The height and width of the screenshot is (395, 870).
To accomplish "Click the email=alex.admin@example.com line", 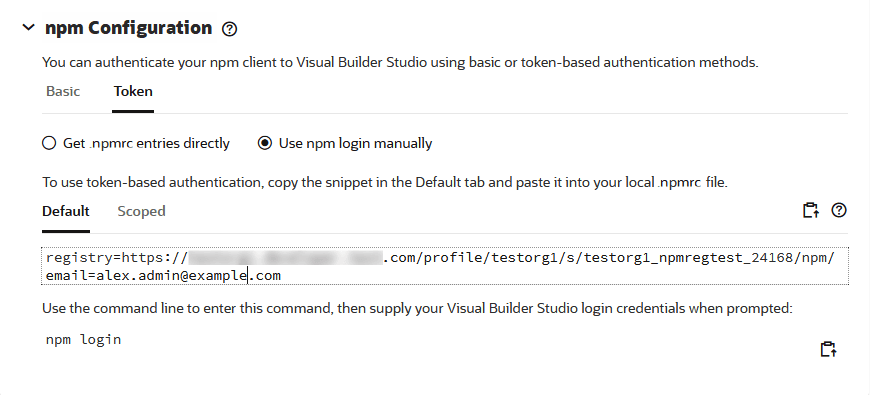I will coord(163,275).
